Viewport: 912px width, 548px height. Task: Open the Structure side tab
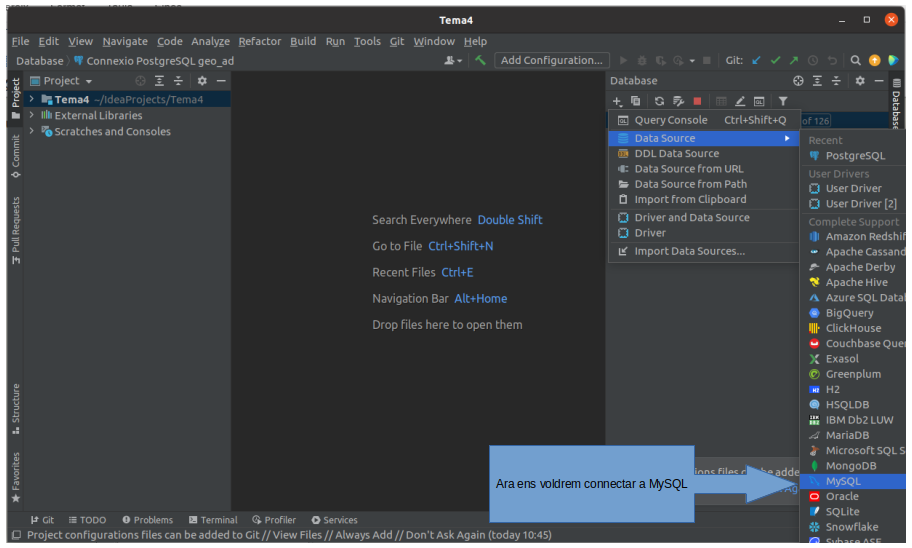coord(16,408)
